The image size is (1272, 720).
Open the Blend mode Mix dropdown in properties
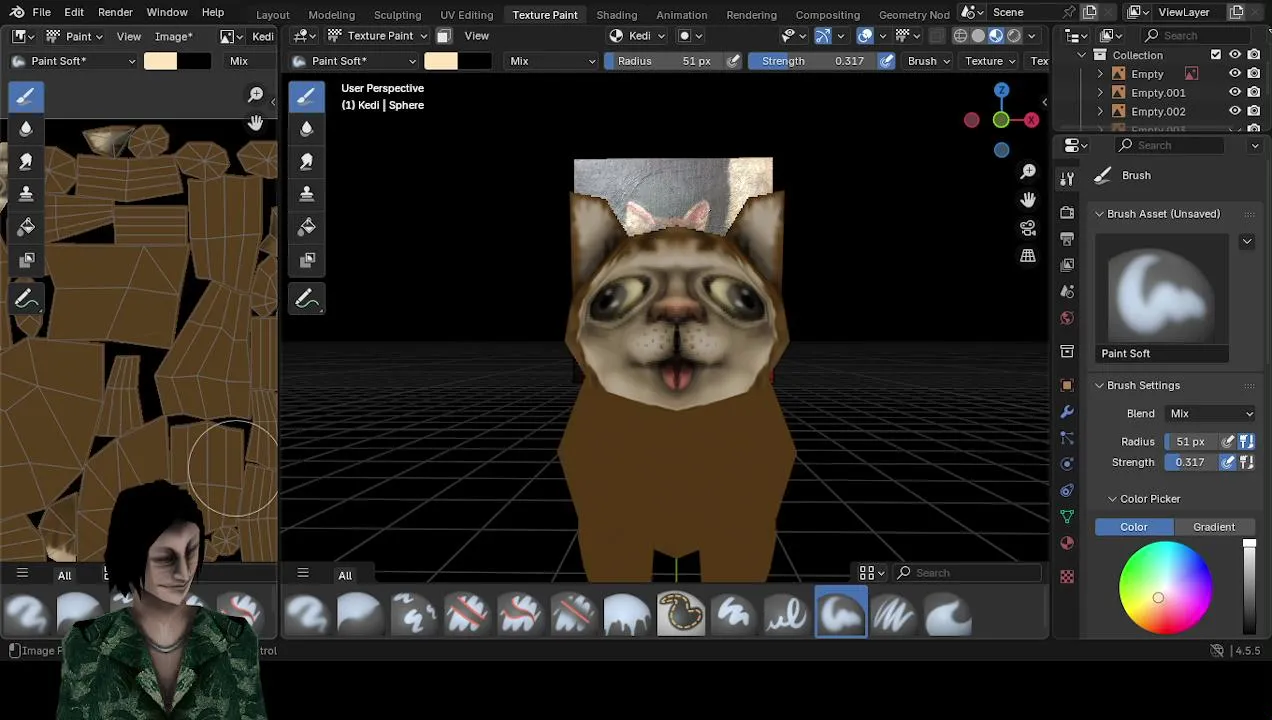1211,414
